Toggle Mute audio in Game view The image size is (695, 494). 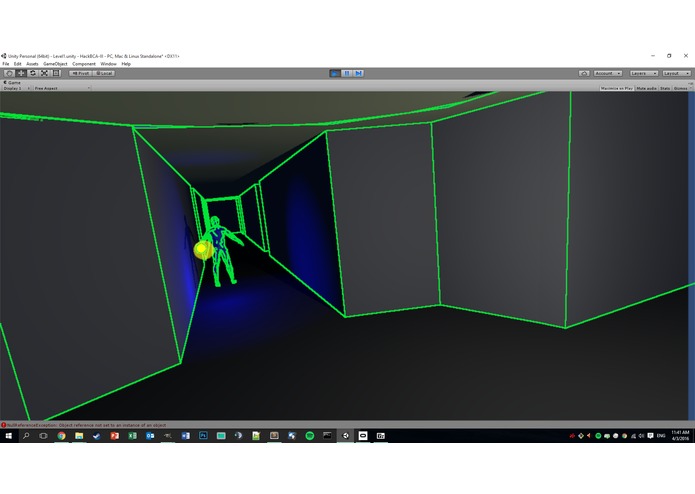[646, 88]
